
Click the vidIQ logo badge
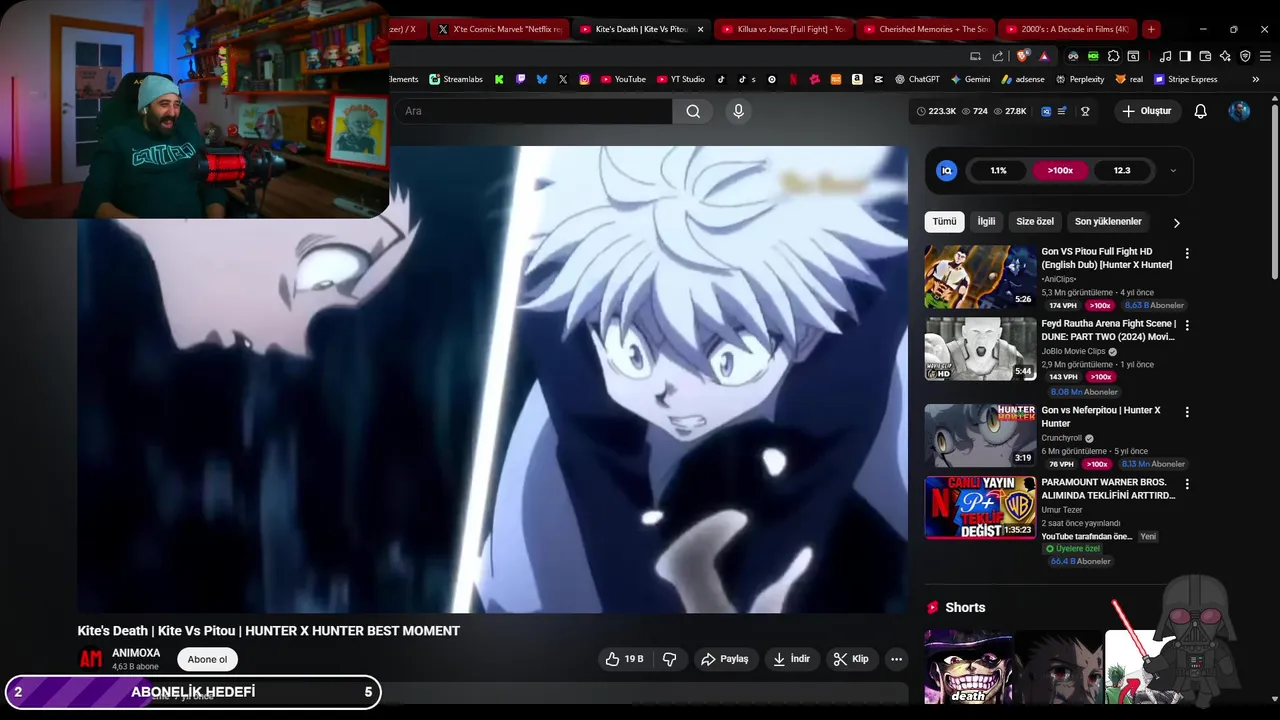coord(946,171)
